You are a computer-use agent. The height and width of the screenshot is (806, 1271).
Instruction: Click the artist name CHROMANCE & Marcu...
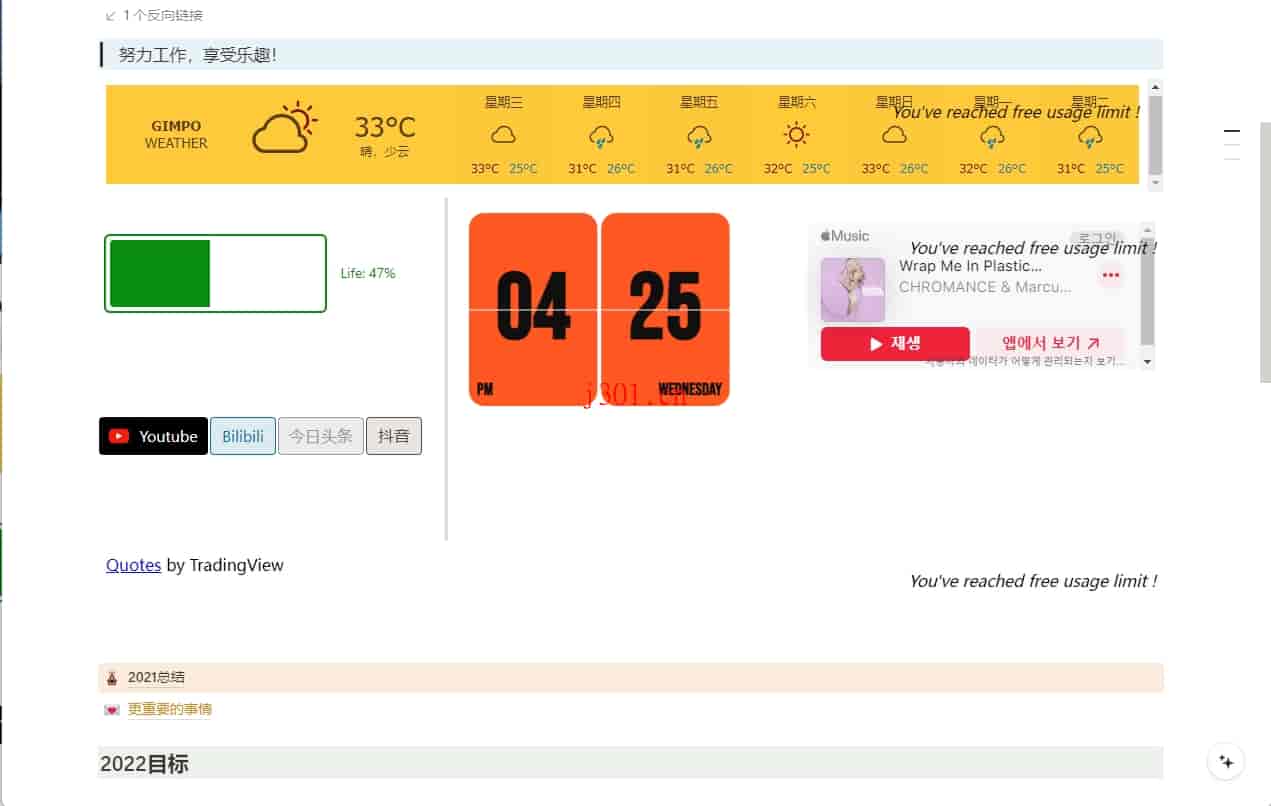tap(985, 287)
